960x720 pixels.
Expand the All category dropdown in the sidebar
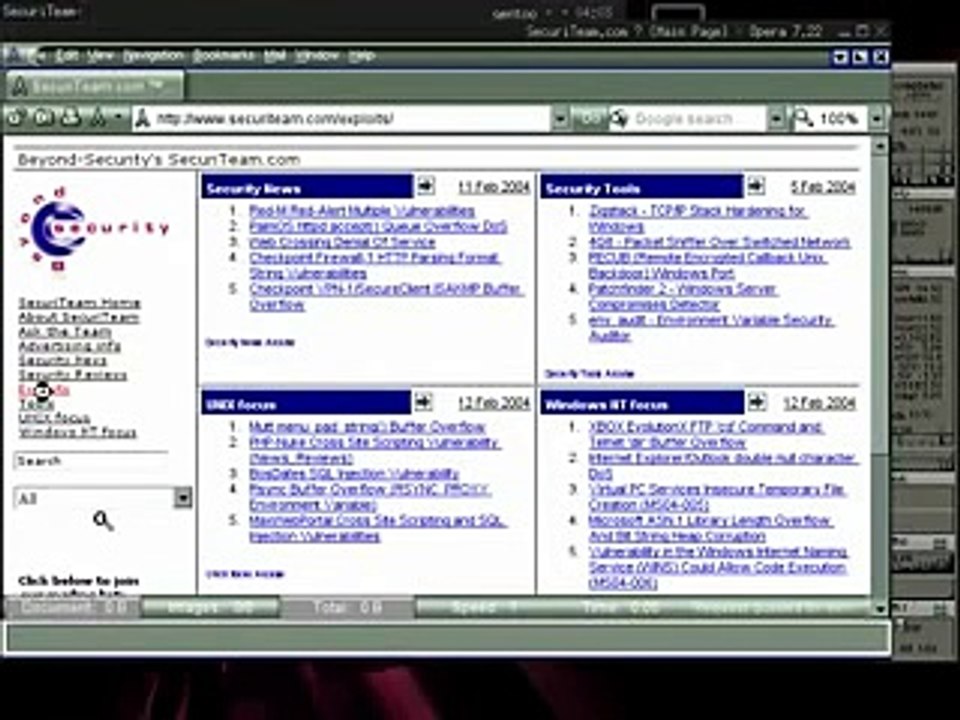click(182, 498)
